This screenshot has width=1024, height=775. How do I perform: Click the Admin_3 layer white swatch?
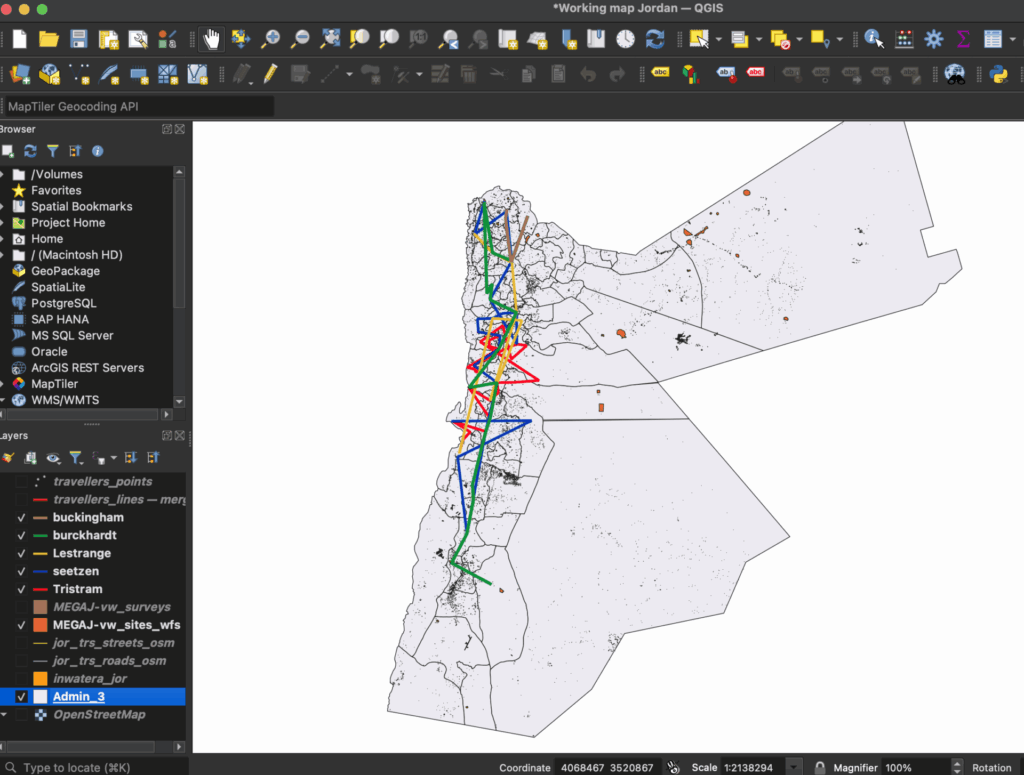[40, 697]
